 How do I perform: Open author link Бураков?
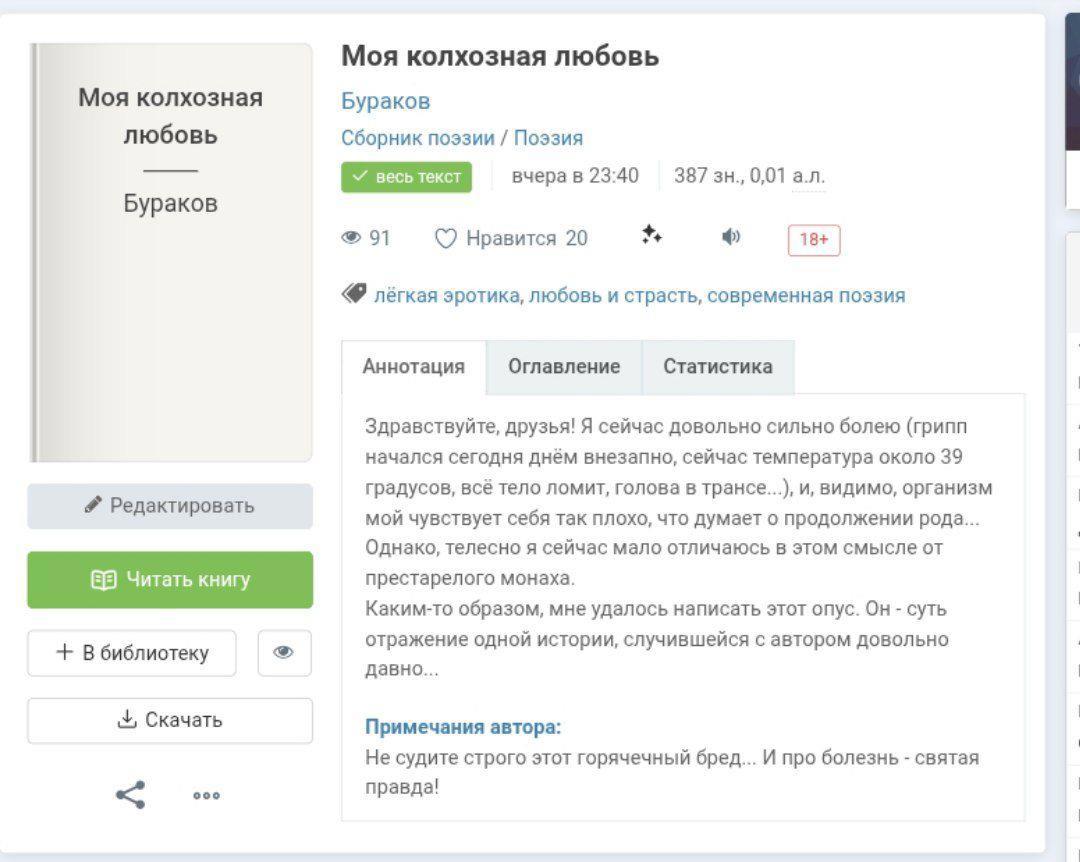386,101
